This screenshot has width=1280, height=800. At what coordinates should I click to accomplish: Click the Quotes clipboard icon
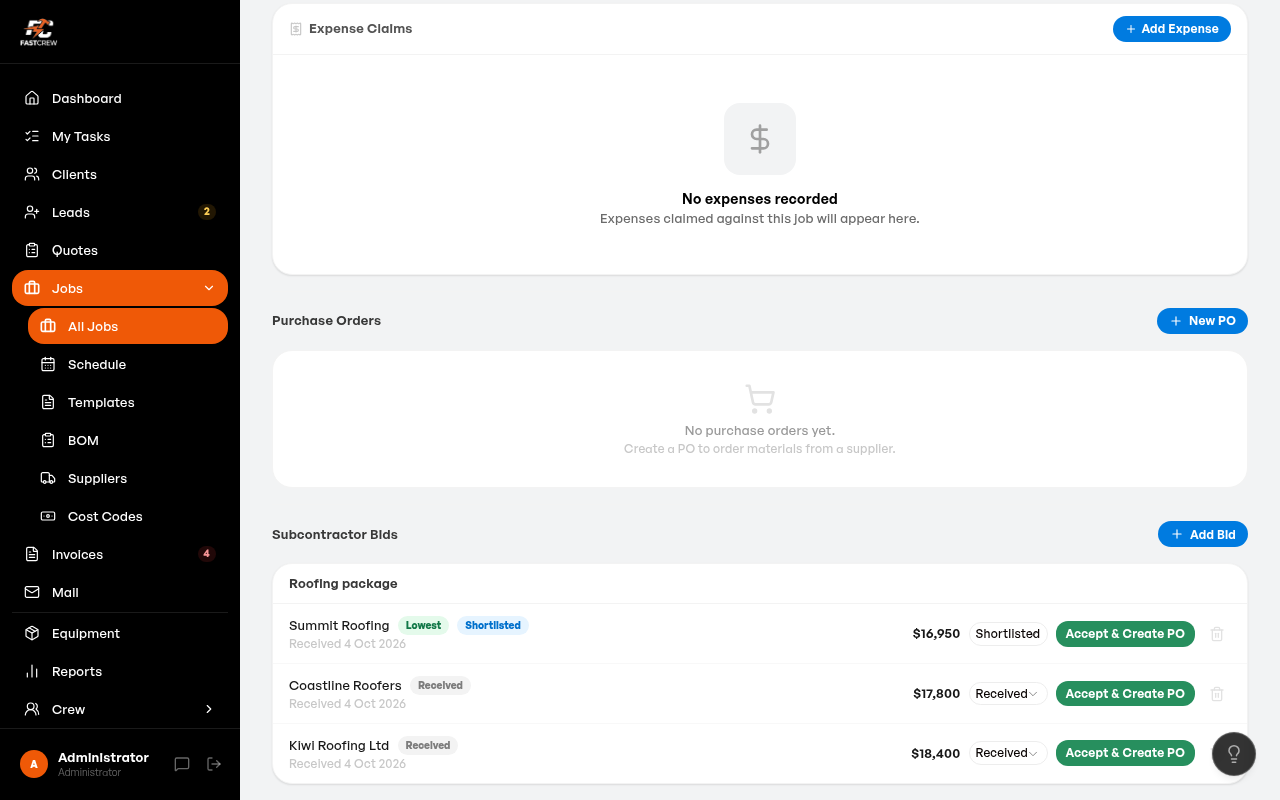click(x=32, y=250)
